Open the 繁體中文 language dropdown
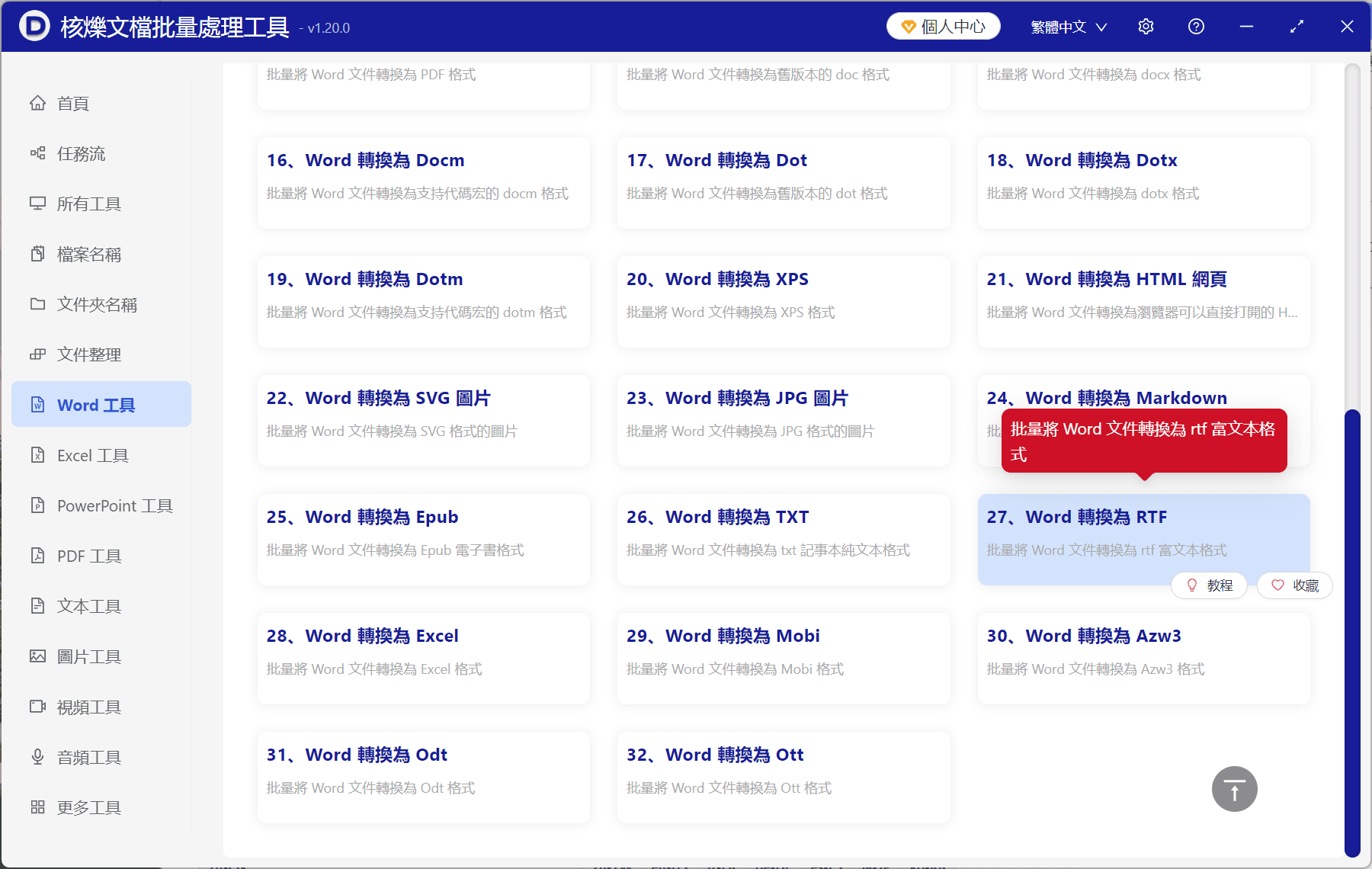Image resolution: width=1372 pixels, height=869 pixels. point(1066,26)
